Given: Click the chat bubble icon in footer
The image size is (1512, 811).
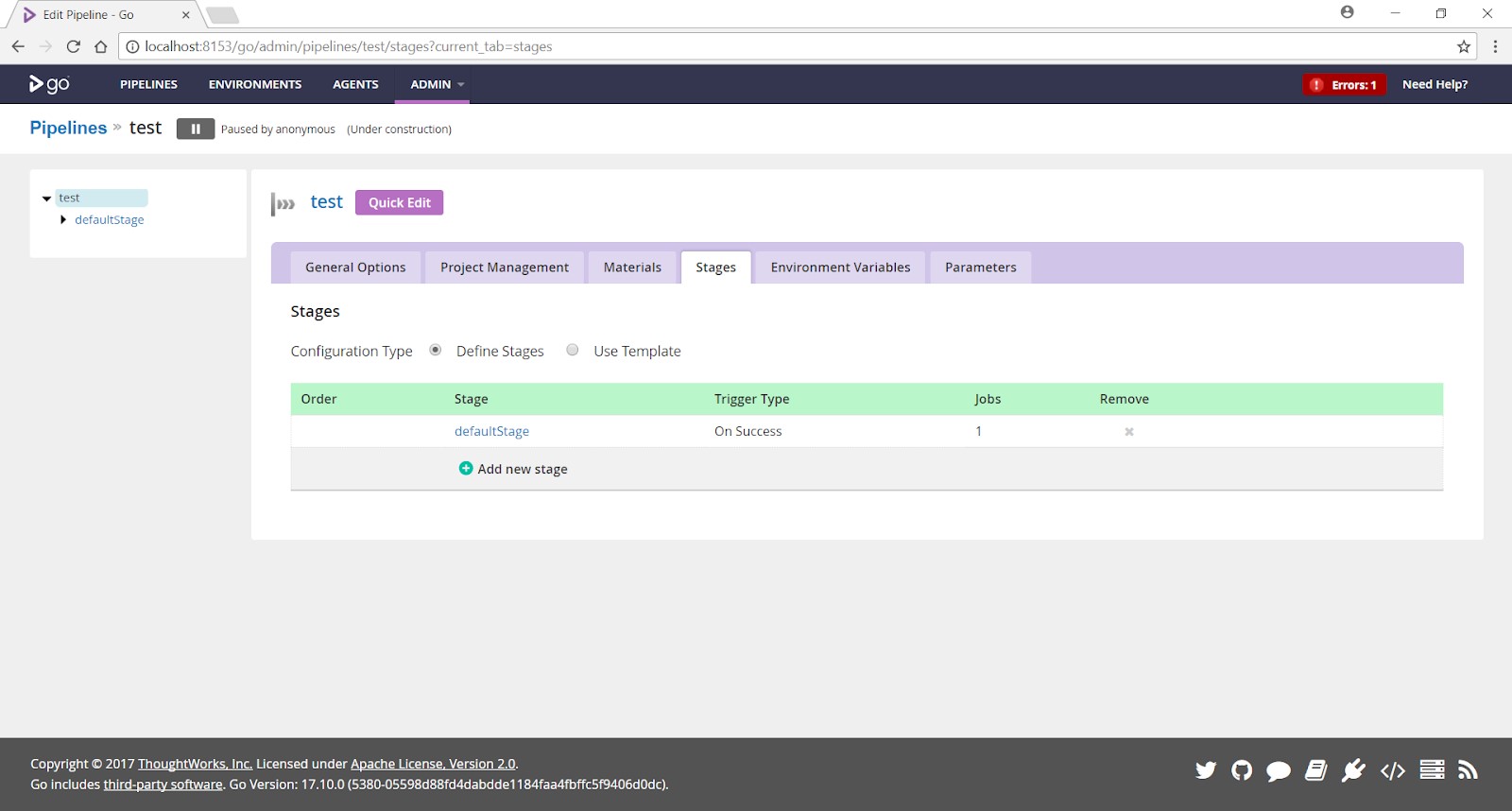Looking at the screenshot, I should click(1278, 771).
